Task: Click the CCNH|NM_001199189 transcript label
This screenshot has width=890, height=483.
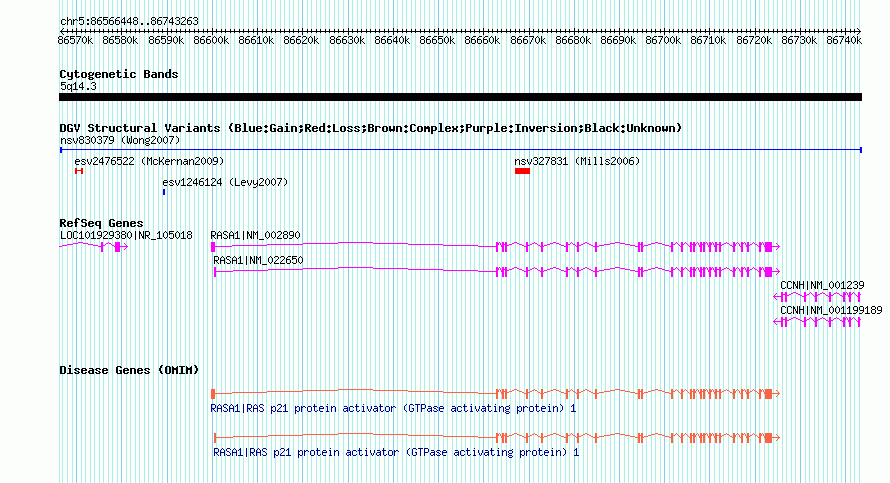Action: pos(831,310)
